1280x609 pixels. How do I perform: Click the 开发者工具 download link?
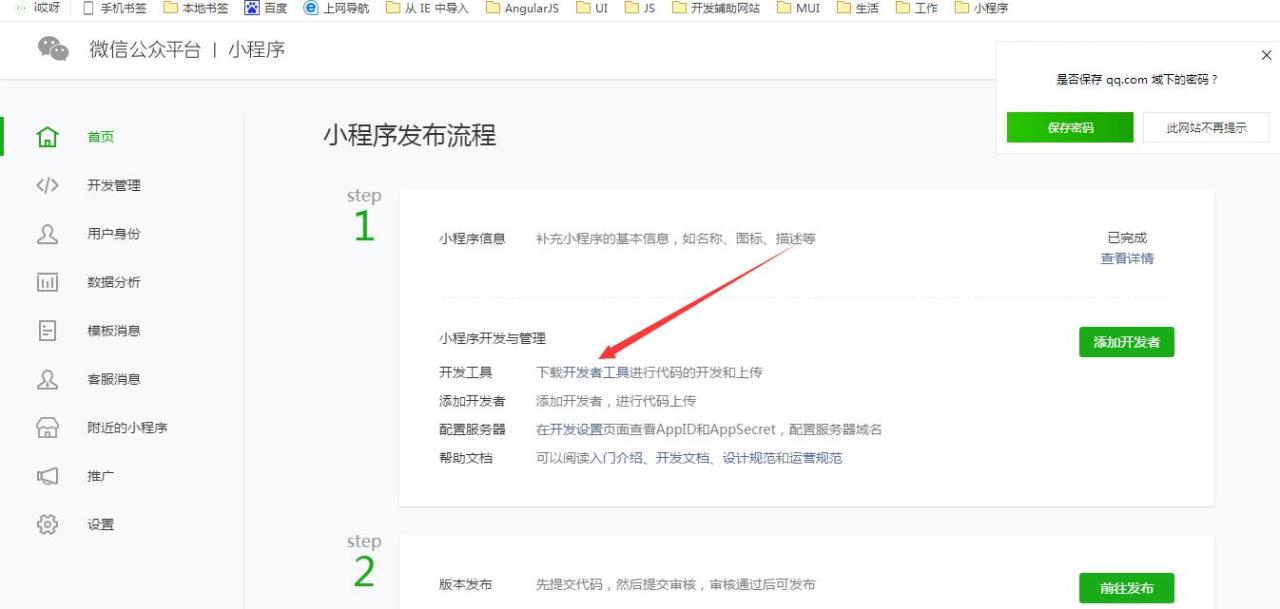(596, 372)
